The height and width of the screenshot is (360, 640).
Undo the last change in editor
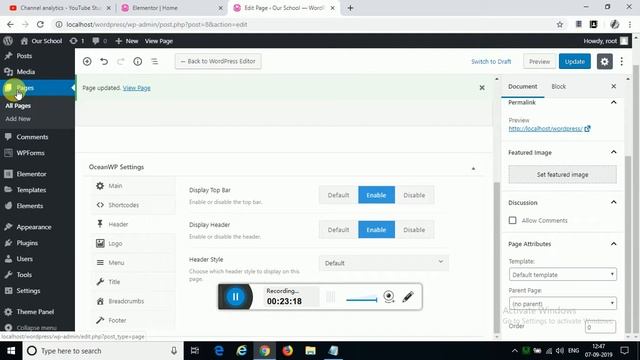pos(104,61)
